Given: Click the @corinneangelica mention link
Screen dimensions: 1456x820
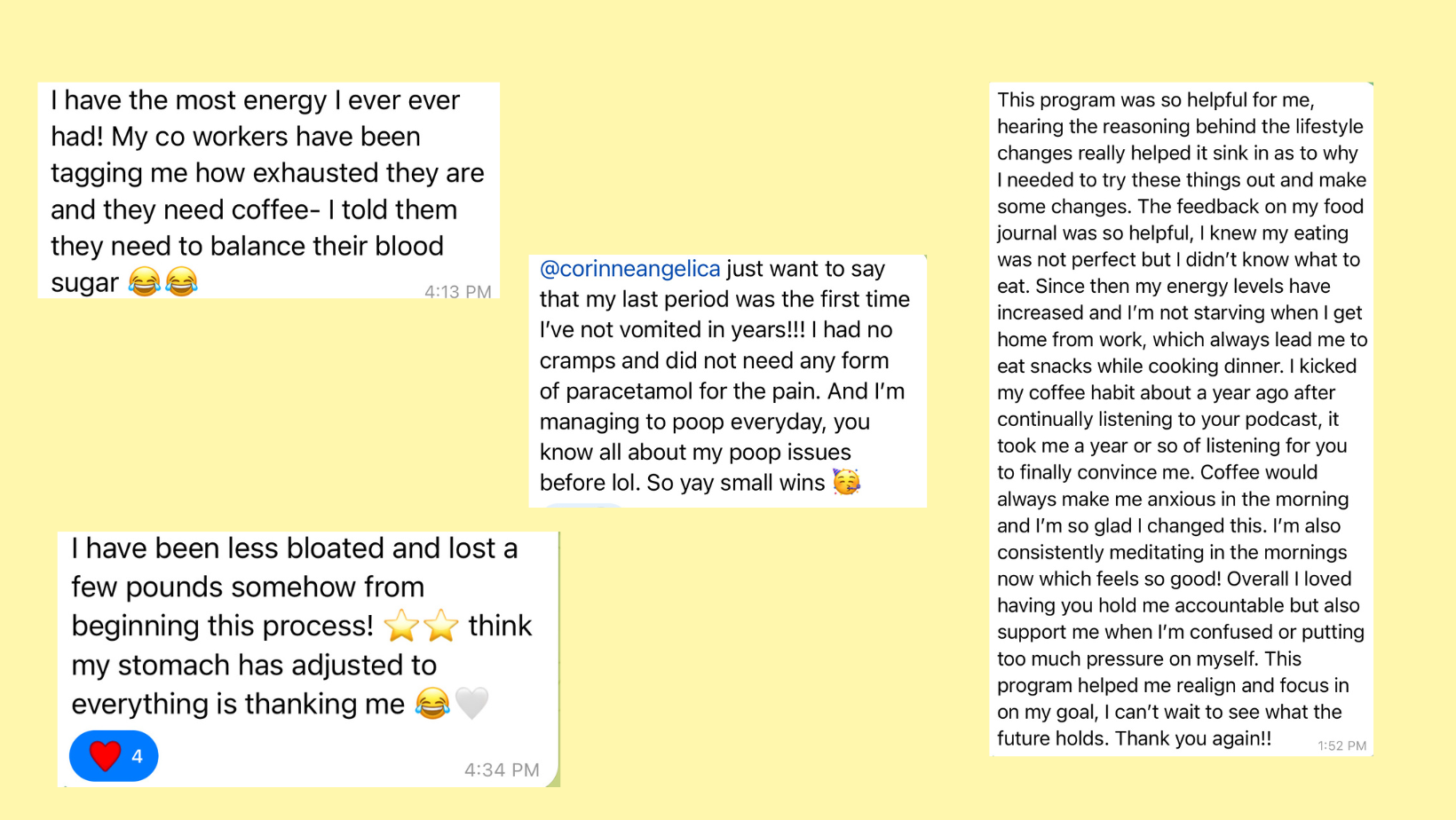Looking at the screenshot, I should click(629, 269).
